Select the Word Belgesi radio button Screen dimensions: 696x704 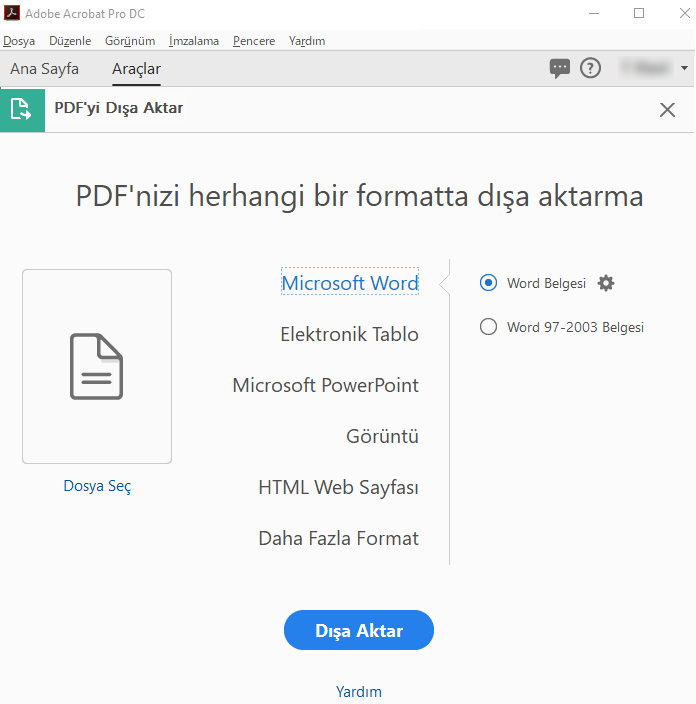click(x=489, y=283)
